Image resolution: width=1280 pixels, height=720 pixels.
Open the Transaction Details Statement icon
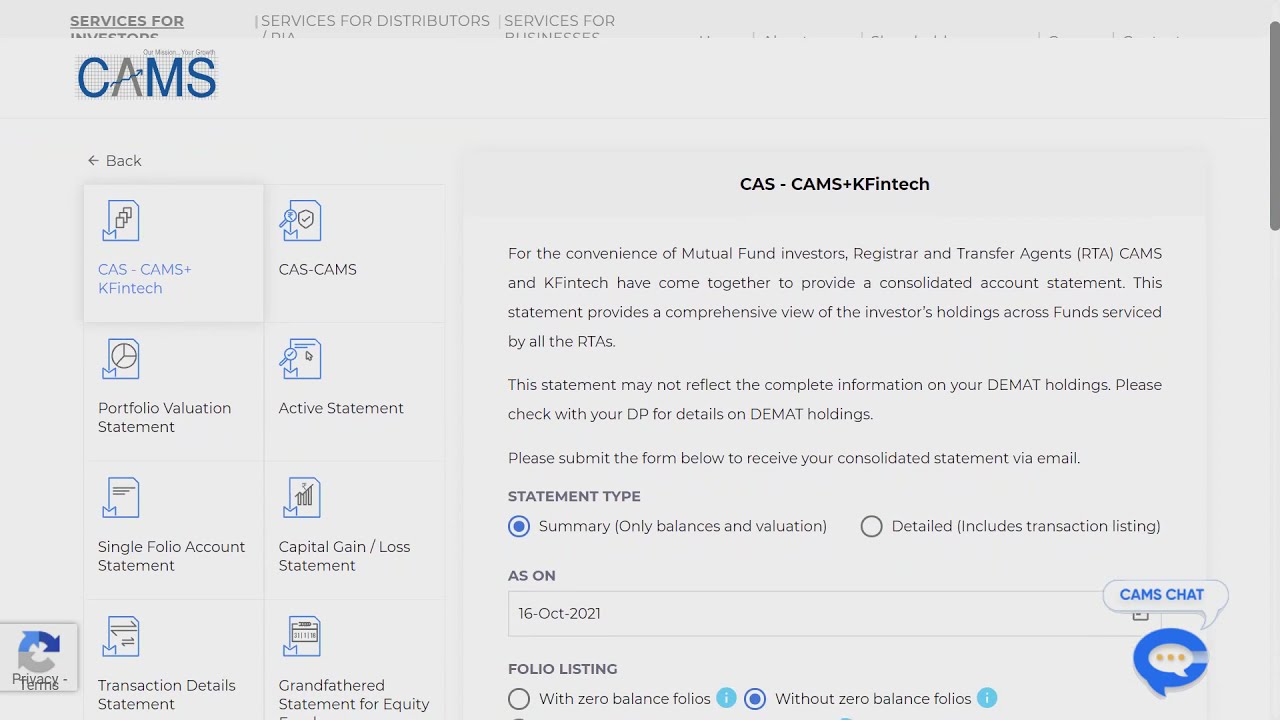(x=121, y=636)
